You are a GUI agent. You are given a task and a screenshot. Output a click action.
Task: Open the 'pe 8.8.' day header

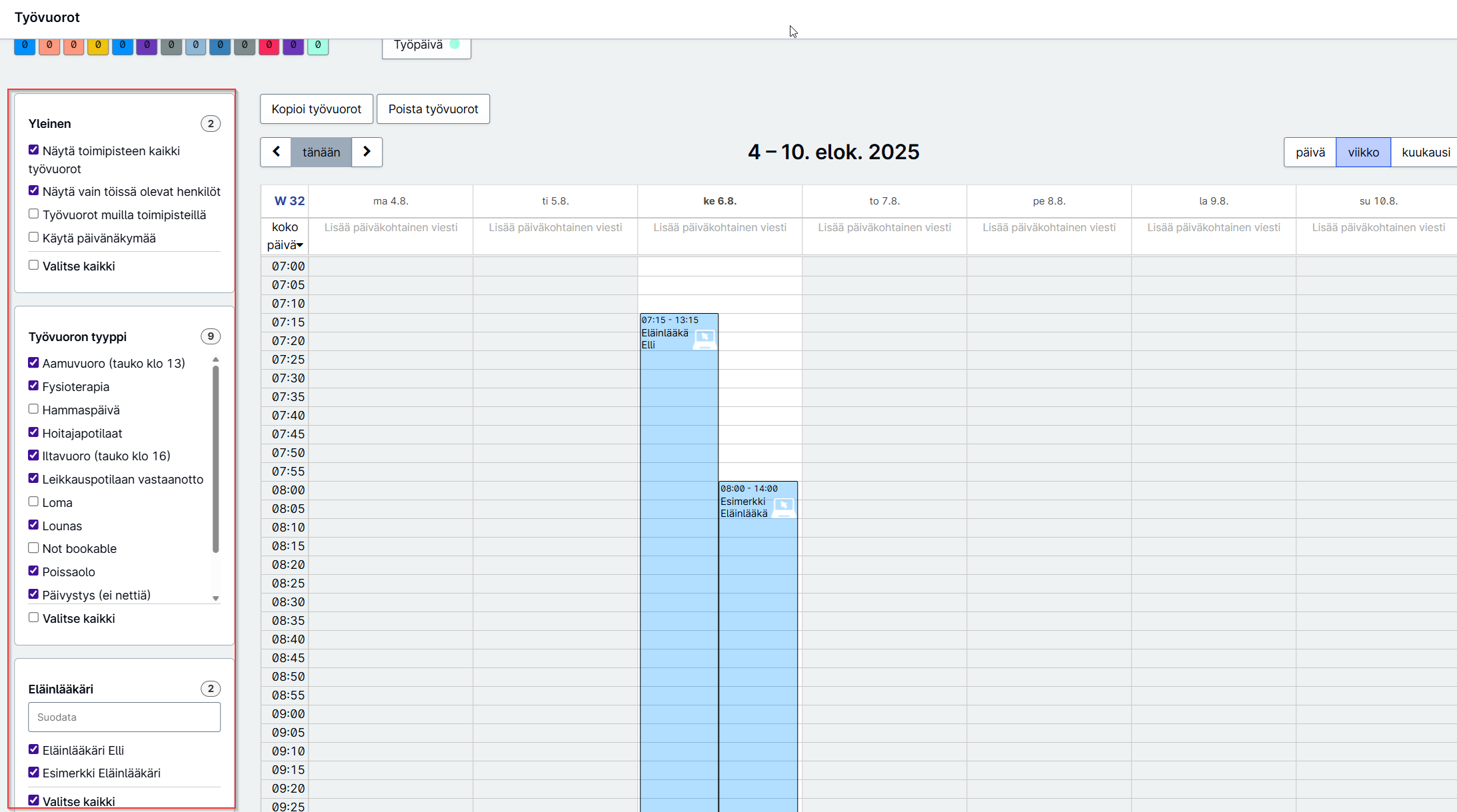1049,201
